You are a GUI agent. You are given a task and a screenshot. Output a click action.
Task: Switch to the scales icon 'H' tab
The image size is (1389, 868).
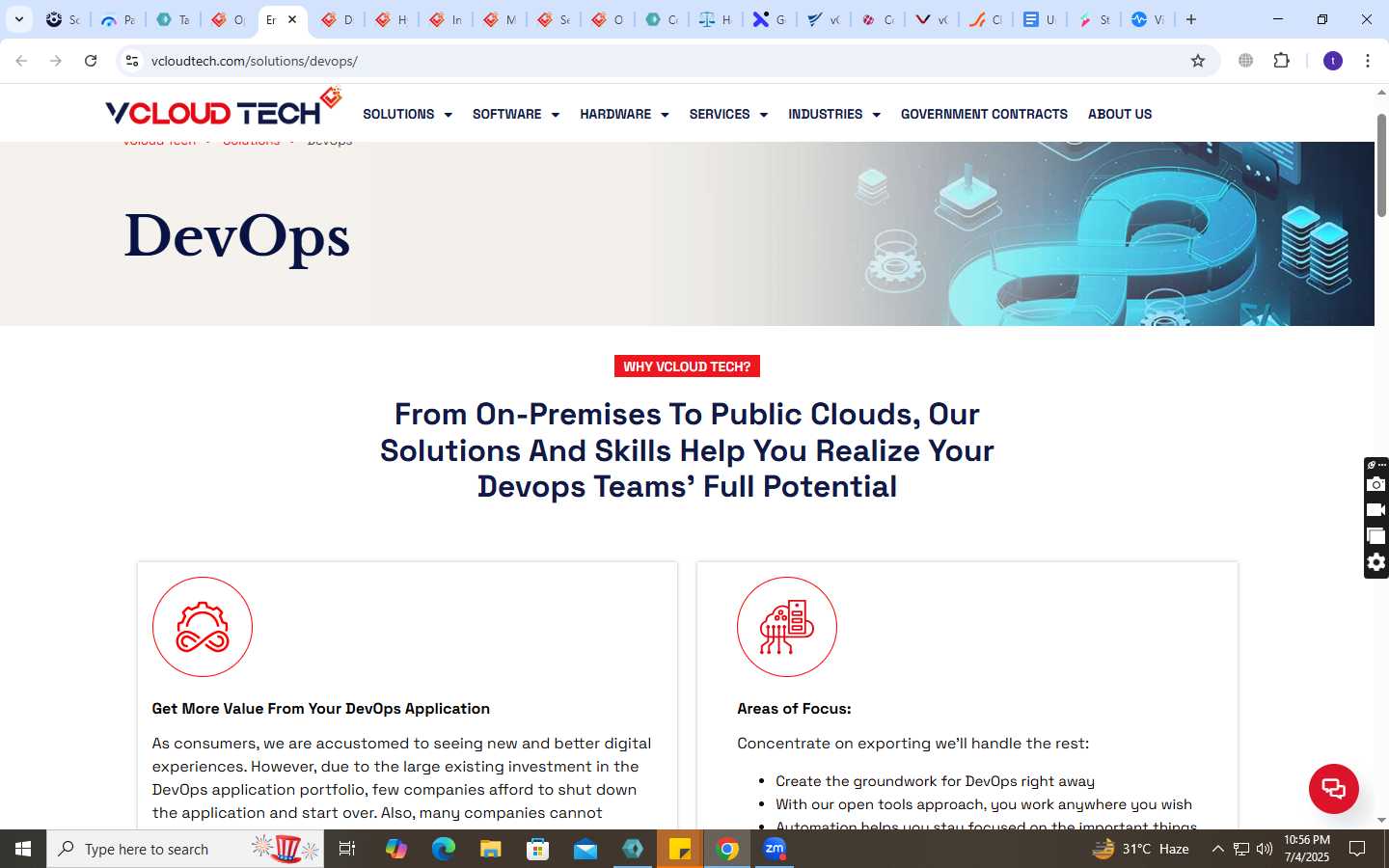(x=716, y=19)
